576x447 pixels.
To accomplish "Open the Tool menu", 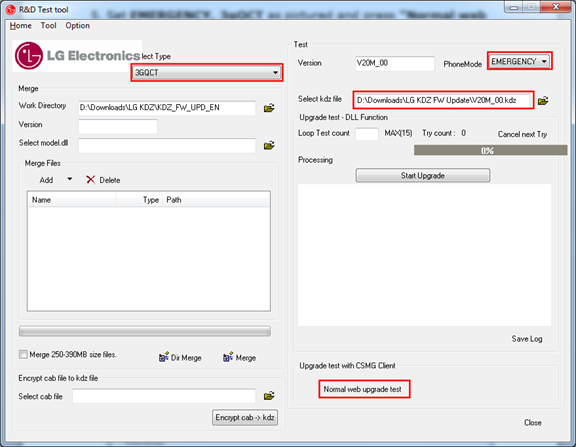I will coord(48,25).
